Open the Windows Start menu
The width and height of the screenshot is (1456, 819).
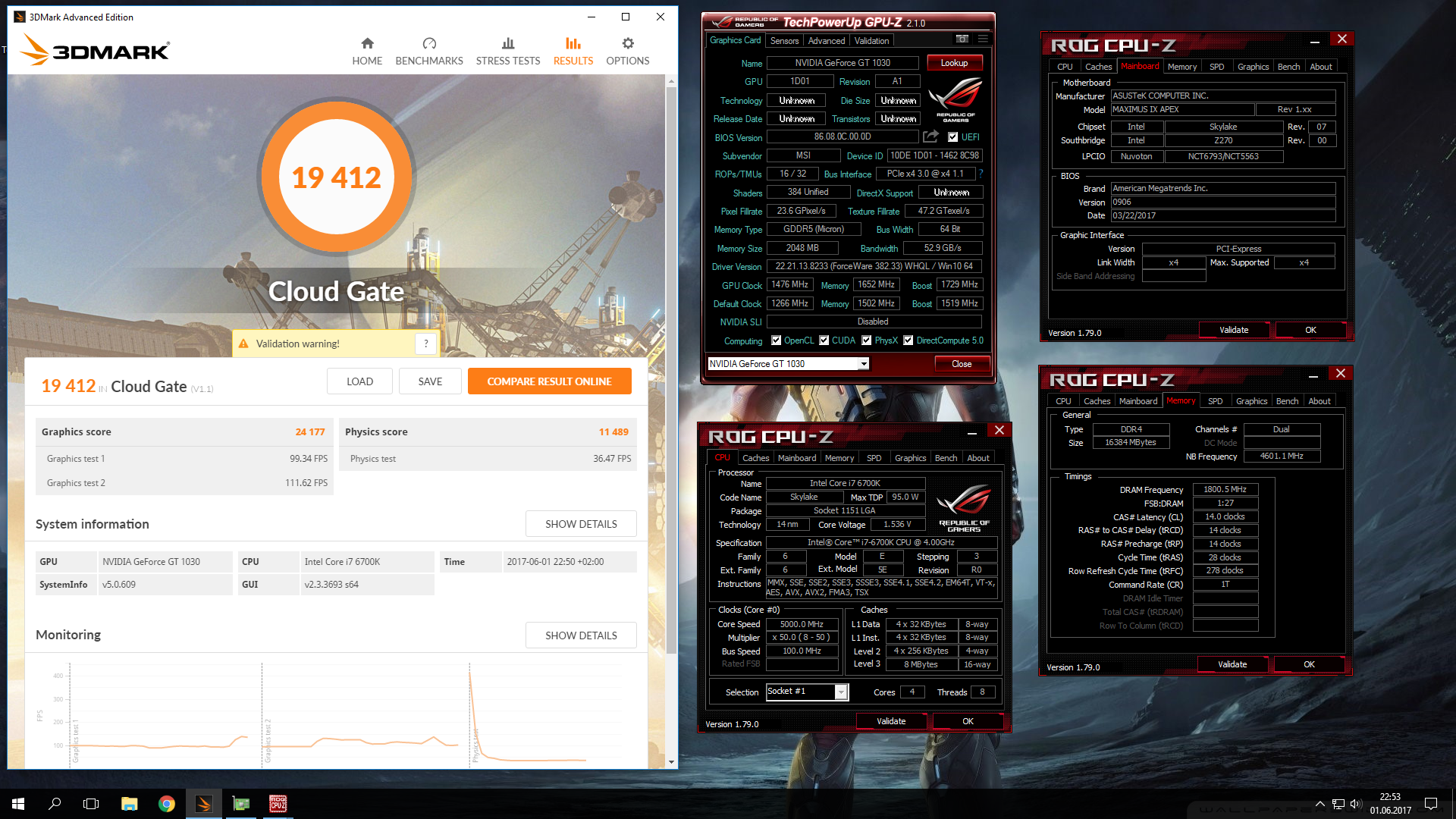click(18, 804)
